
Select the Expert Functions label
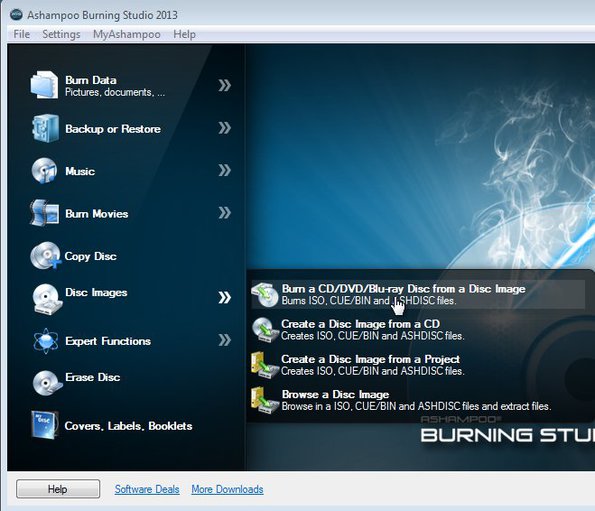click(x=108, y=341)
